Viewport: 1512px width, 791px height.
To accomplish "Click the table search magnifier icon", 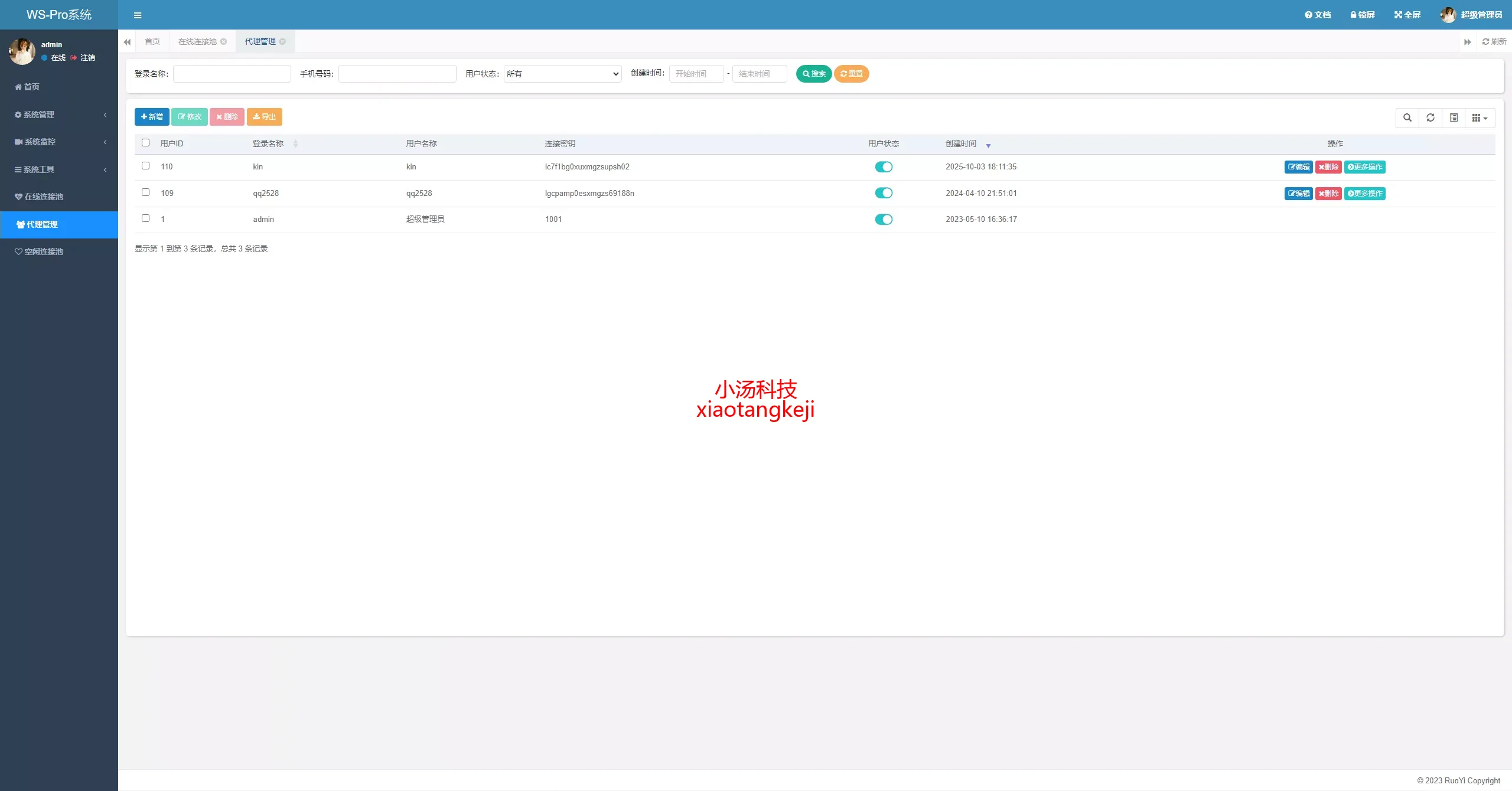I will point(1407,118).
